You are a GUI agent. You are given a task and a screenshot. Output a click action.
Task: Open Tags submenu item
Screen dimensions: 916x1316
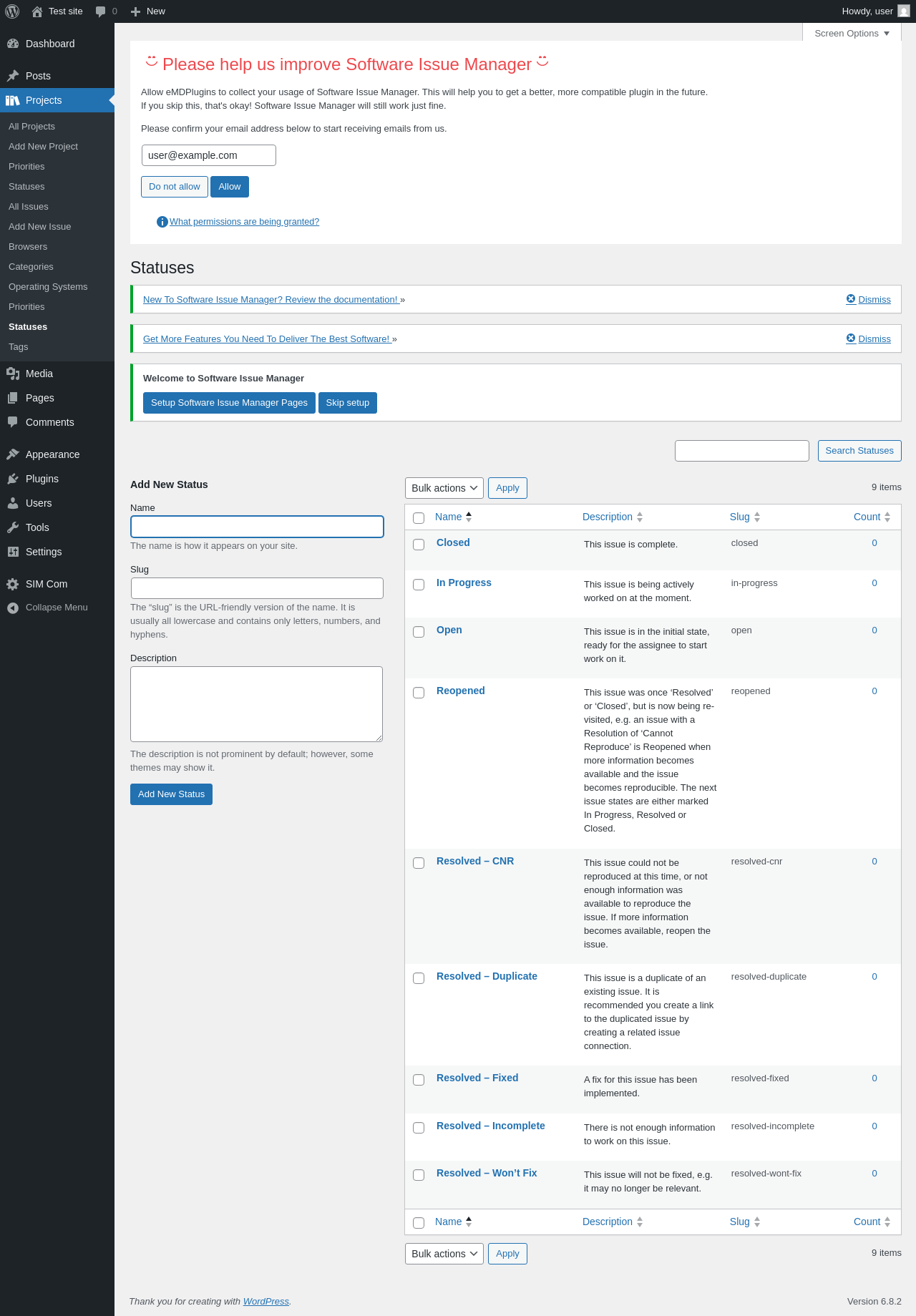(x=19, y=346)
